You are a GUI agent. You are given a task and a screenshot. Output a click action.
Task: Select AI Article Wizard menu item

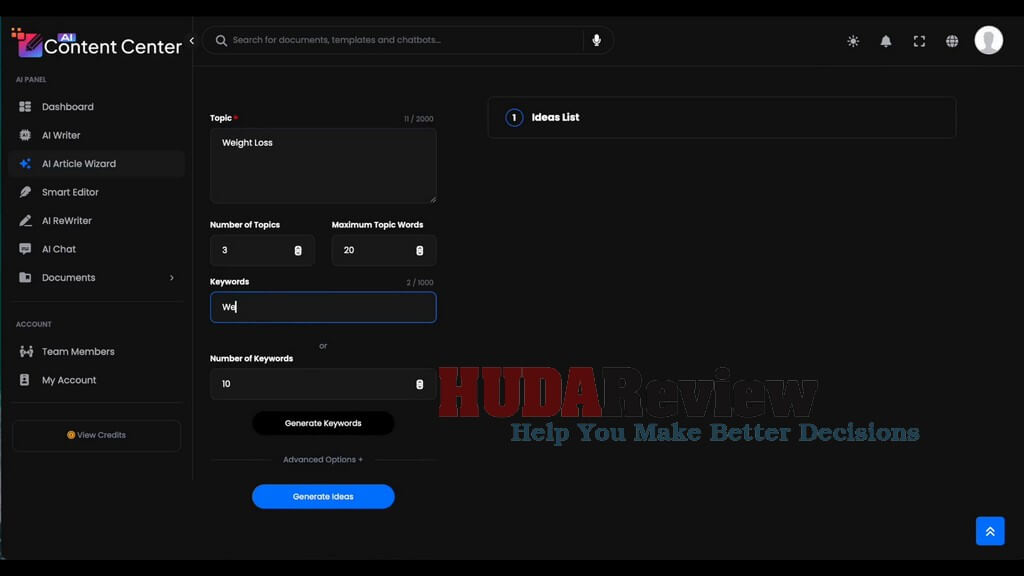point(96,163)
